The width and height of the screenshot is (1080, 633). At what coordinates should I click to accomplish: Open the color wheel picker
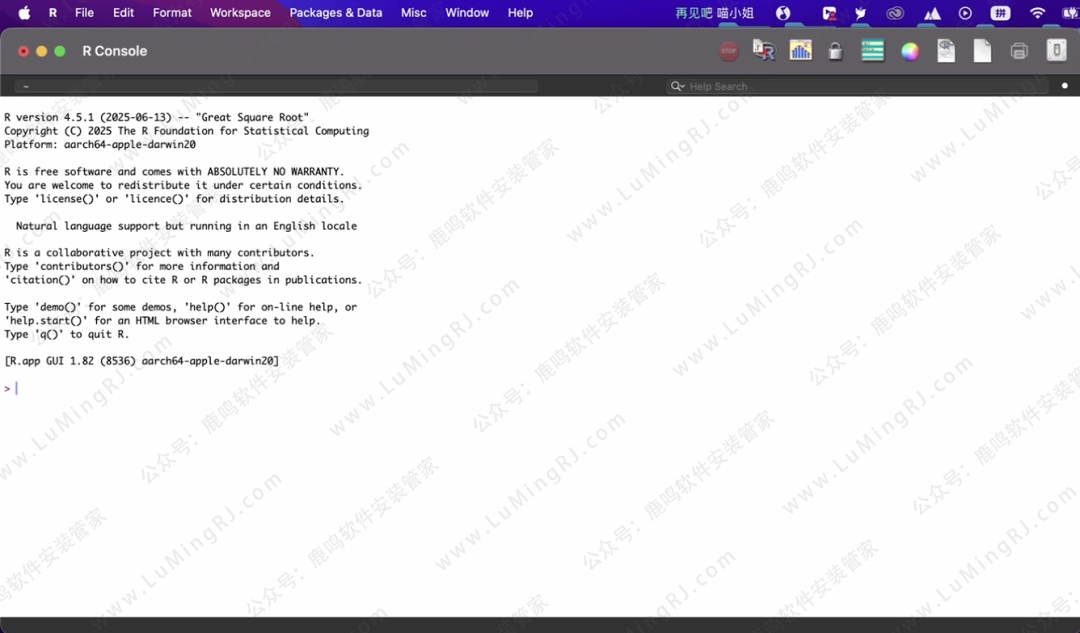[909, 51]
